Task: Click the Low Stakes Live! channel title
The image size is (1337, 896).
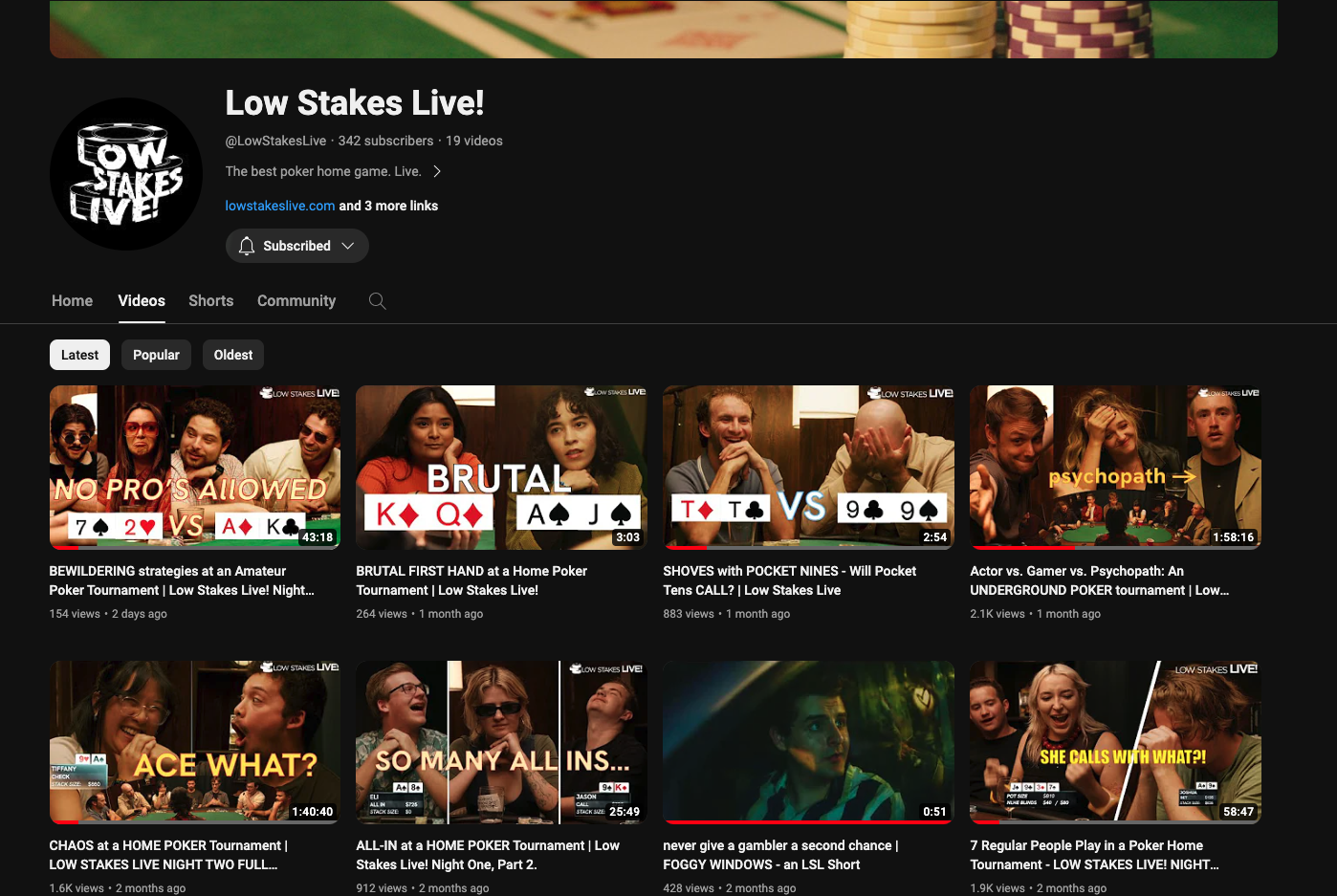Action: 355,102
